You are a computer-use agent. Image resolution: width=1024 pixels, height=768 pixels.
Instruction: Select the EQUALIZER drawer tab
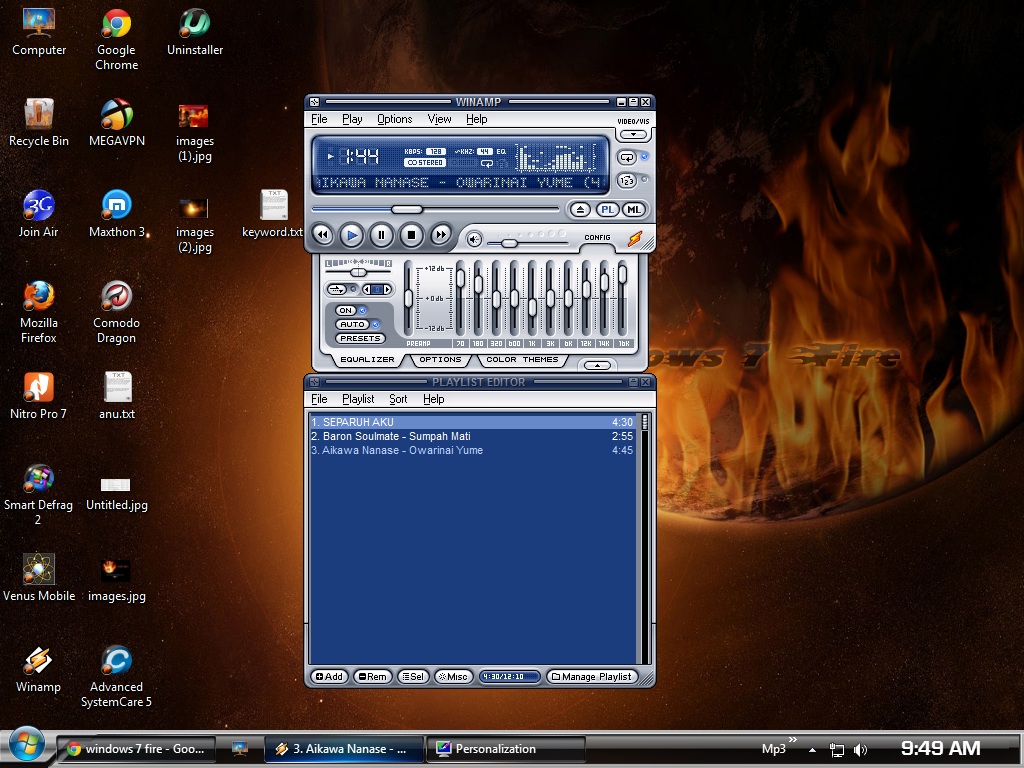(367, 360)
